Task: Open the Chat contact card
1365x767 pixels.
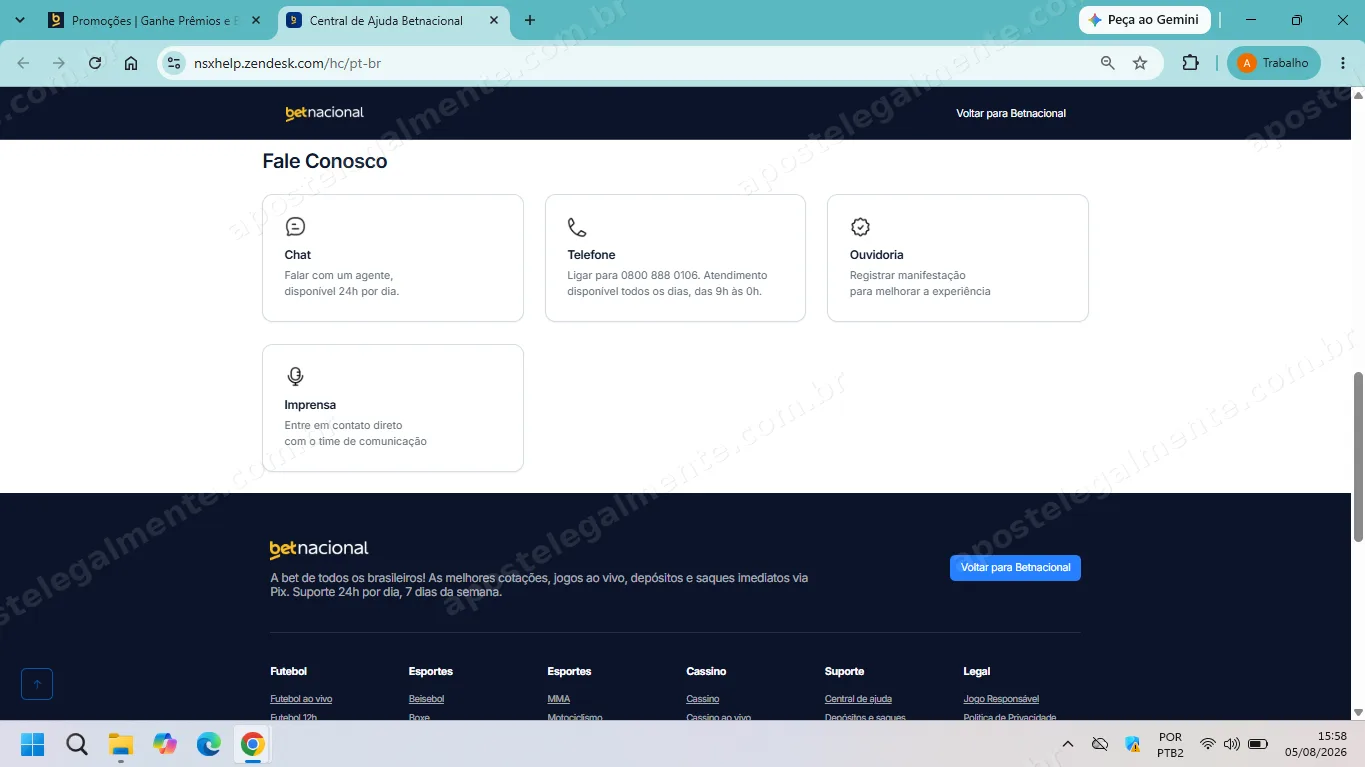Action: click(x=393, y=258)
